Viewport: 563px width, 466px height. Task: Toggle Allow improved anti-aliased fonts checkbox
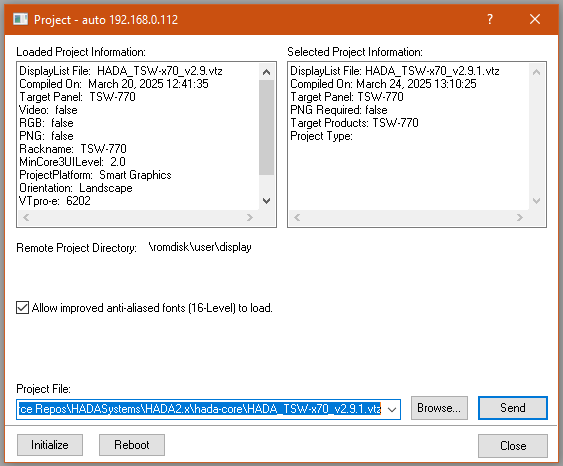point(22,308)
